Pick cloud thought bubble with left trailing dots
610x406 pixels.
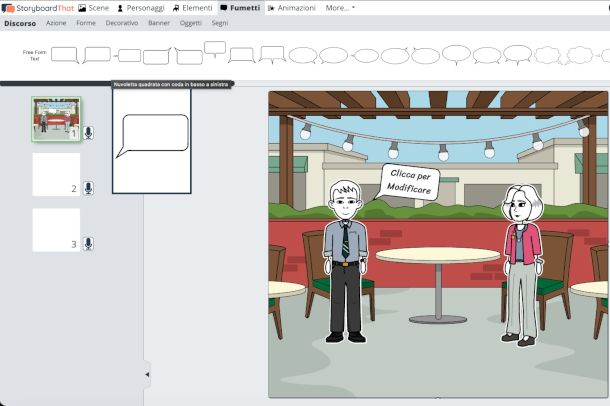click(579, 55)
